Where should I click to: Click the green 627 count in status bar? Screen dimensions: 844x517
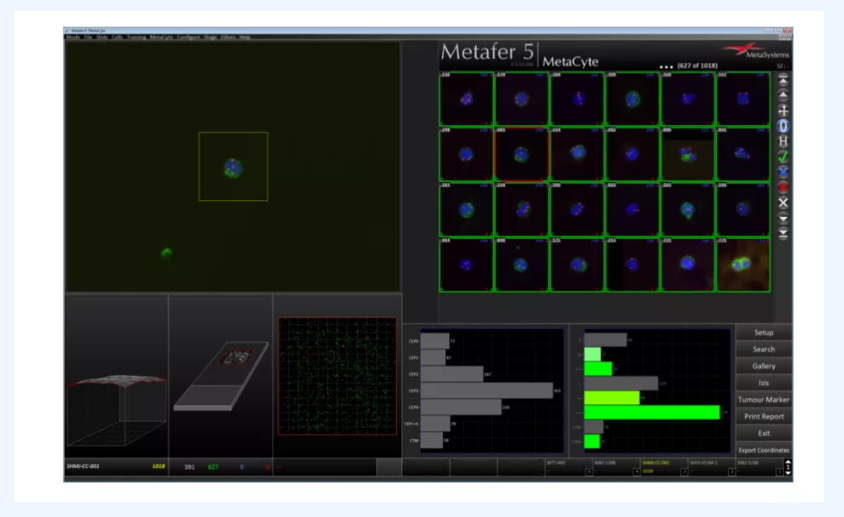pyautogui.click(x=213, y=467)
